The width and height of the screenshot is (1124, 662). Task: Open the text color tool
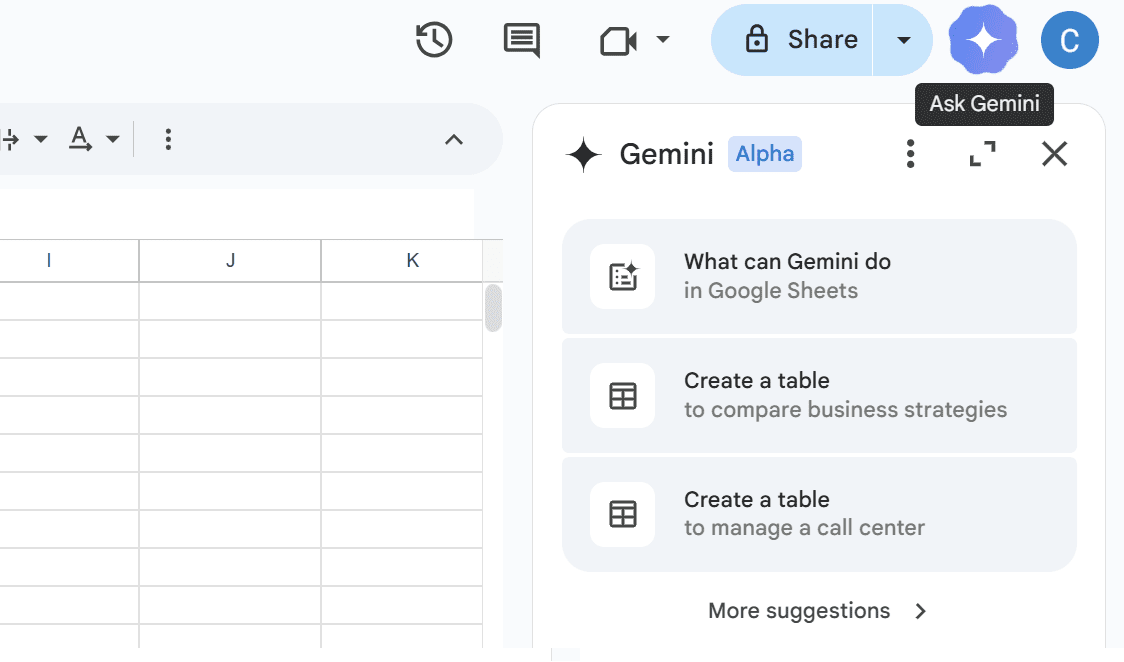78,139
